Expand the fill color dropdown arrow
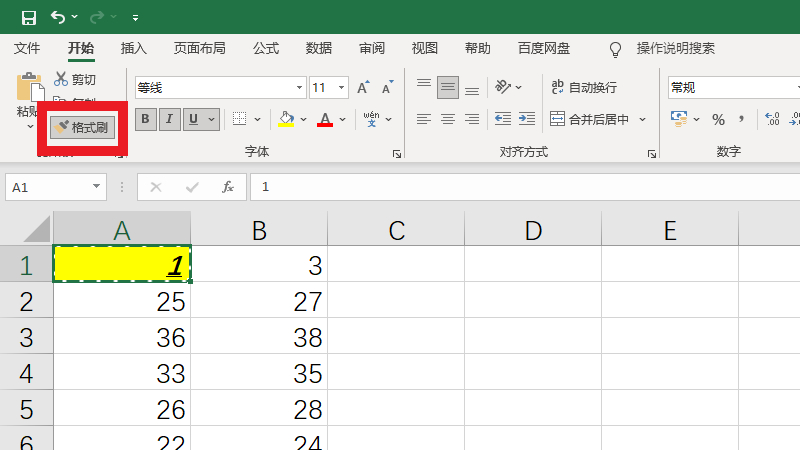 coord(304,119)
